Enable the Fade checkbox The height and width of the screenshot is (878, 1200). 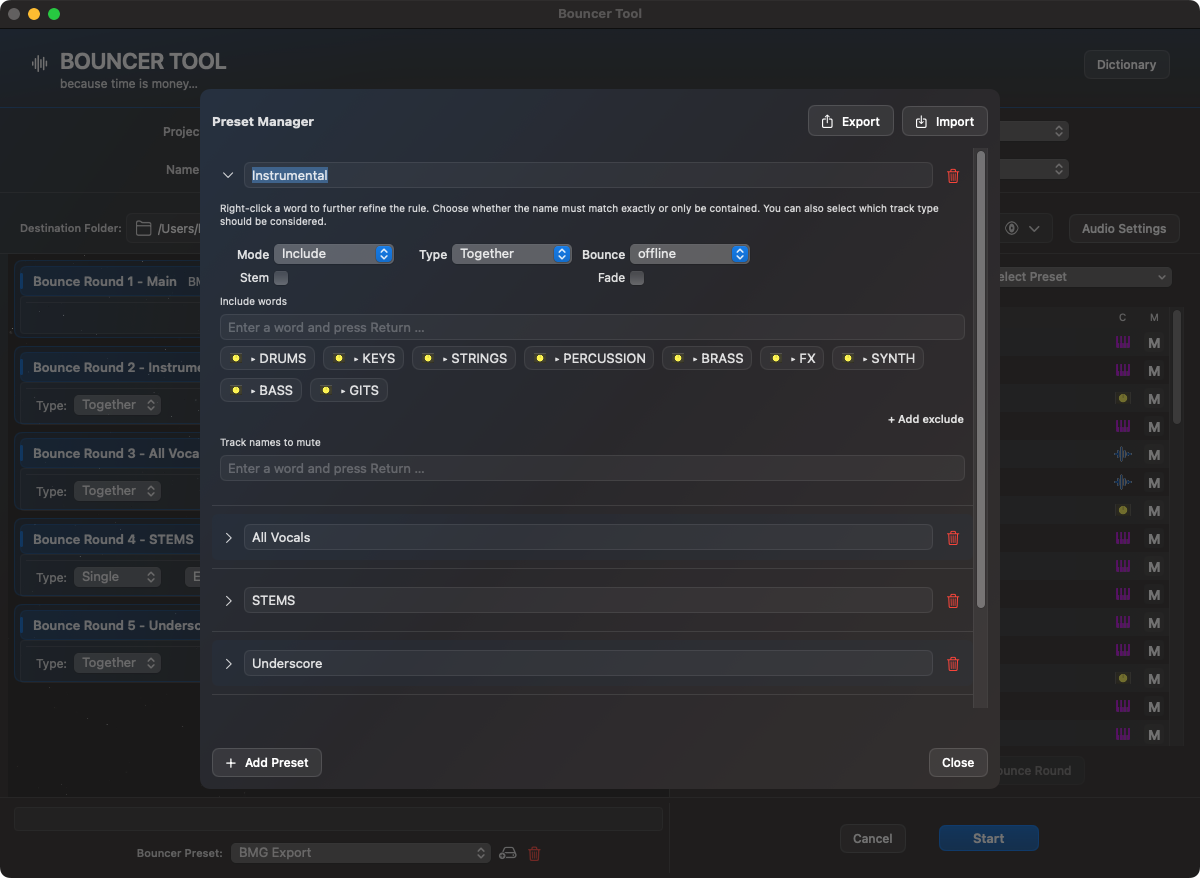tap(637, 278)
